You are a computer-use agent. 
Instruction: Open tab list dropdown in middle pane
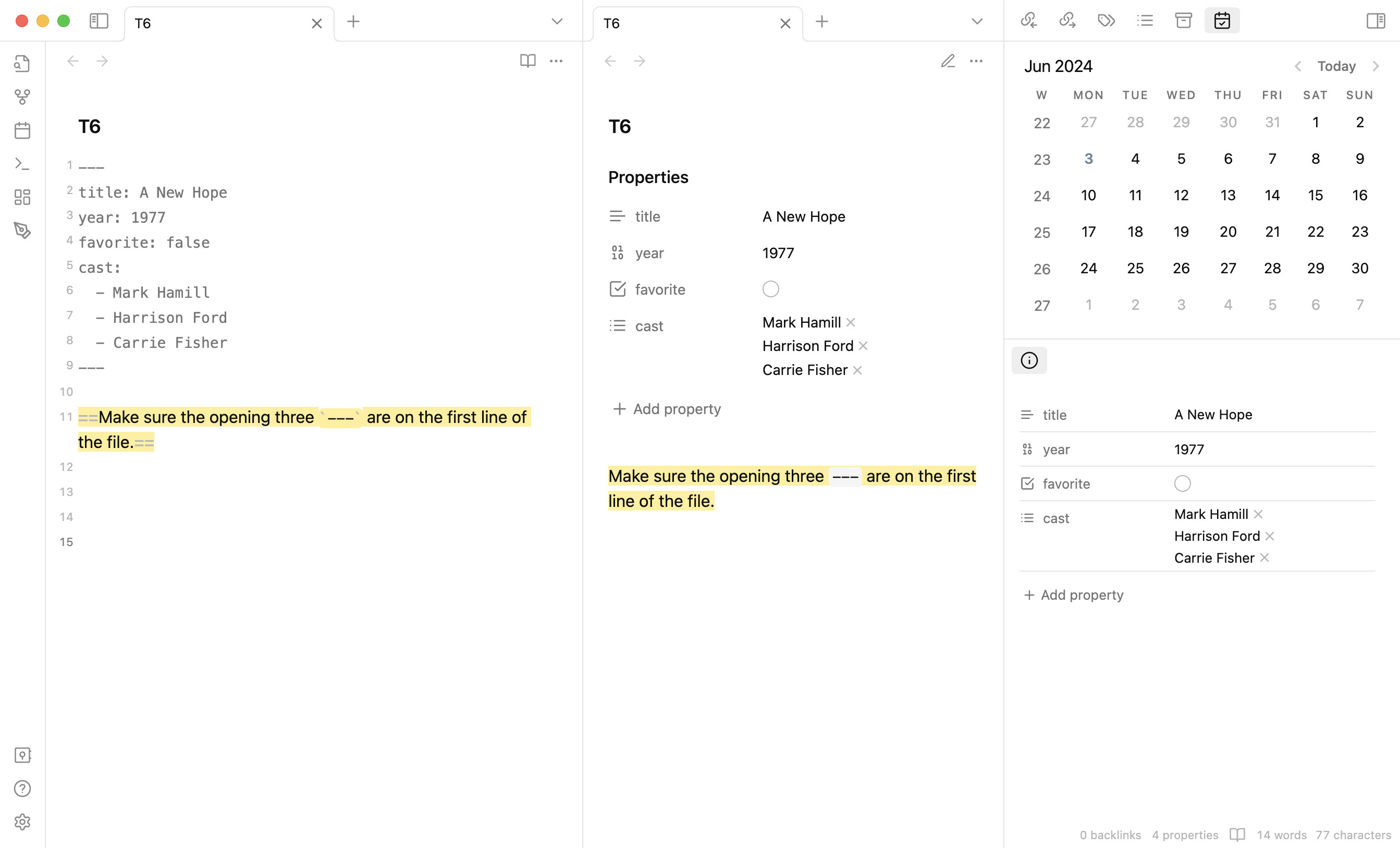[x=977, y=21]
